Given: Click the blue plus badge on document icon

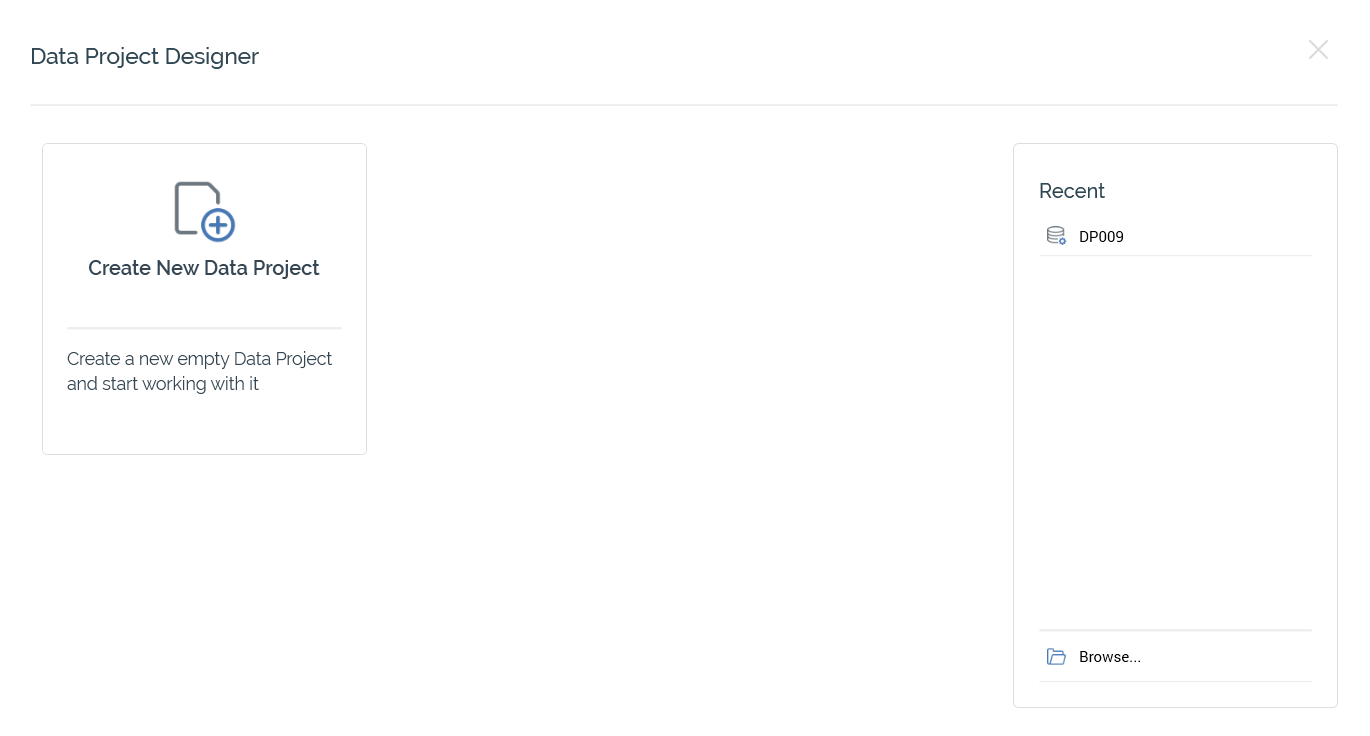Looking at the screenshot, I should [x=218, y=225].
